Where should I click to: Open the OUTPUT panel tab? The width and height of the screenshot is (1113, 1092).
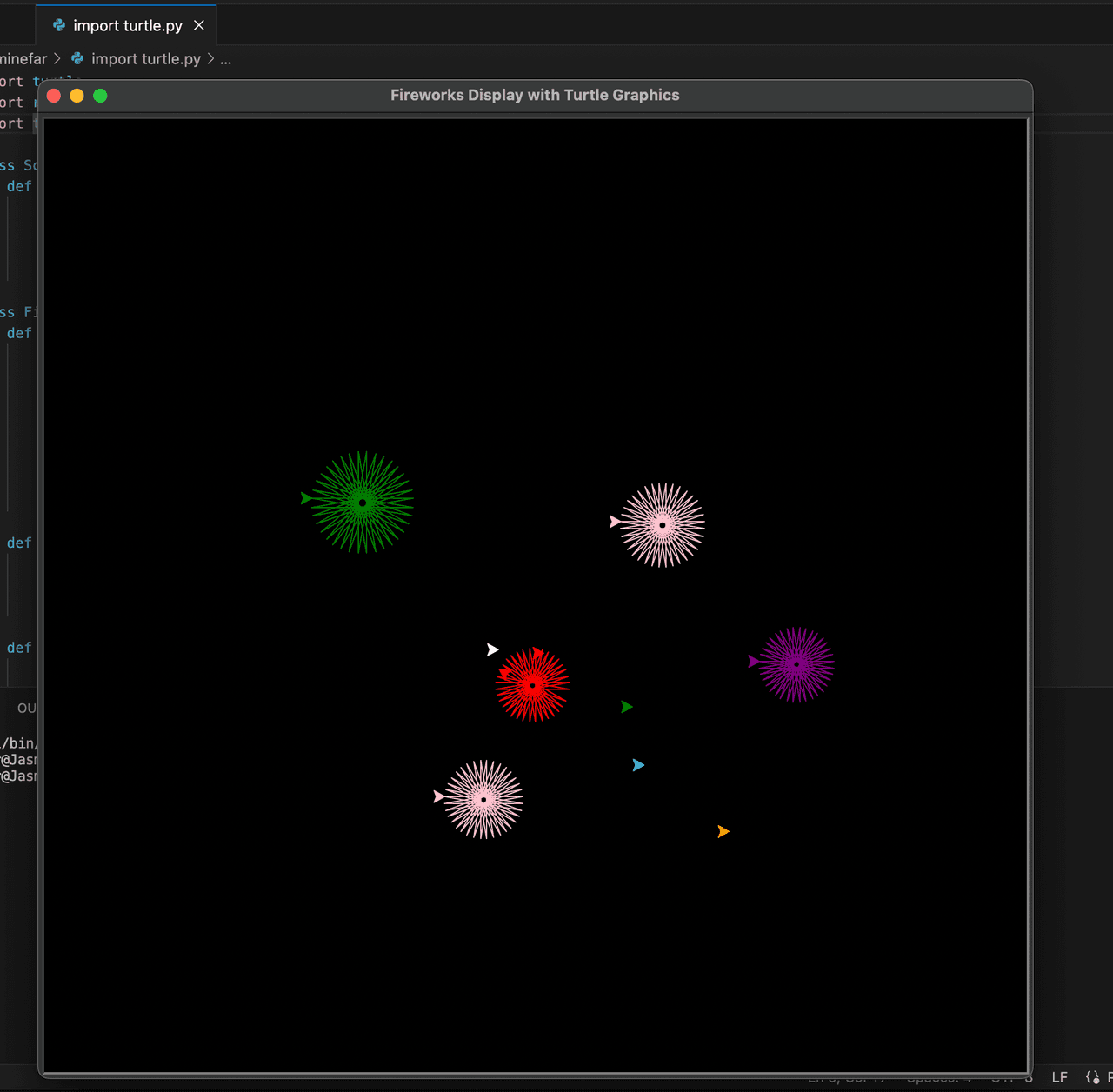tap(27, 708)
